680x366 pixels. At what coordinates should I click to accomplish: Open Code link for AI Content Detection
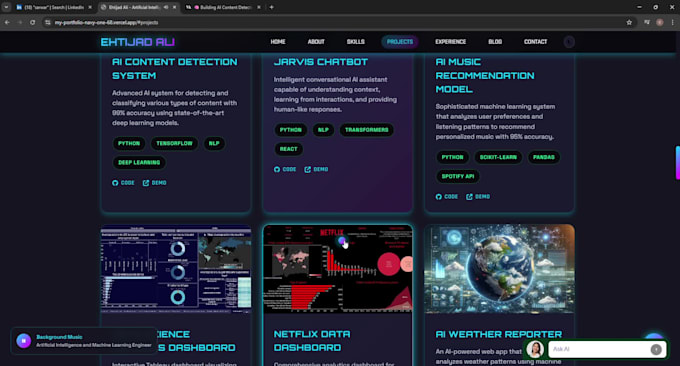click(x=123, y=183)
